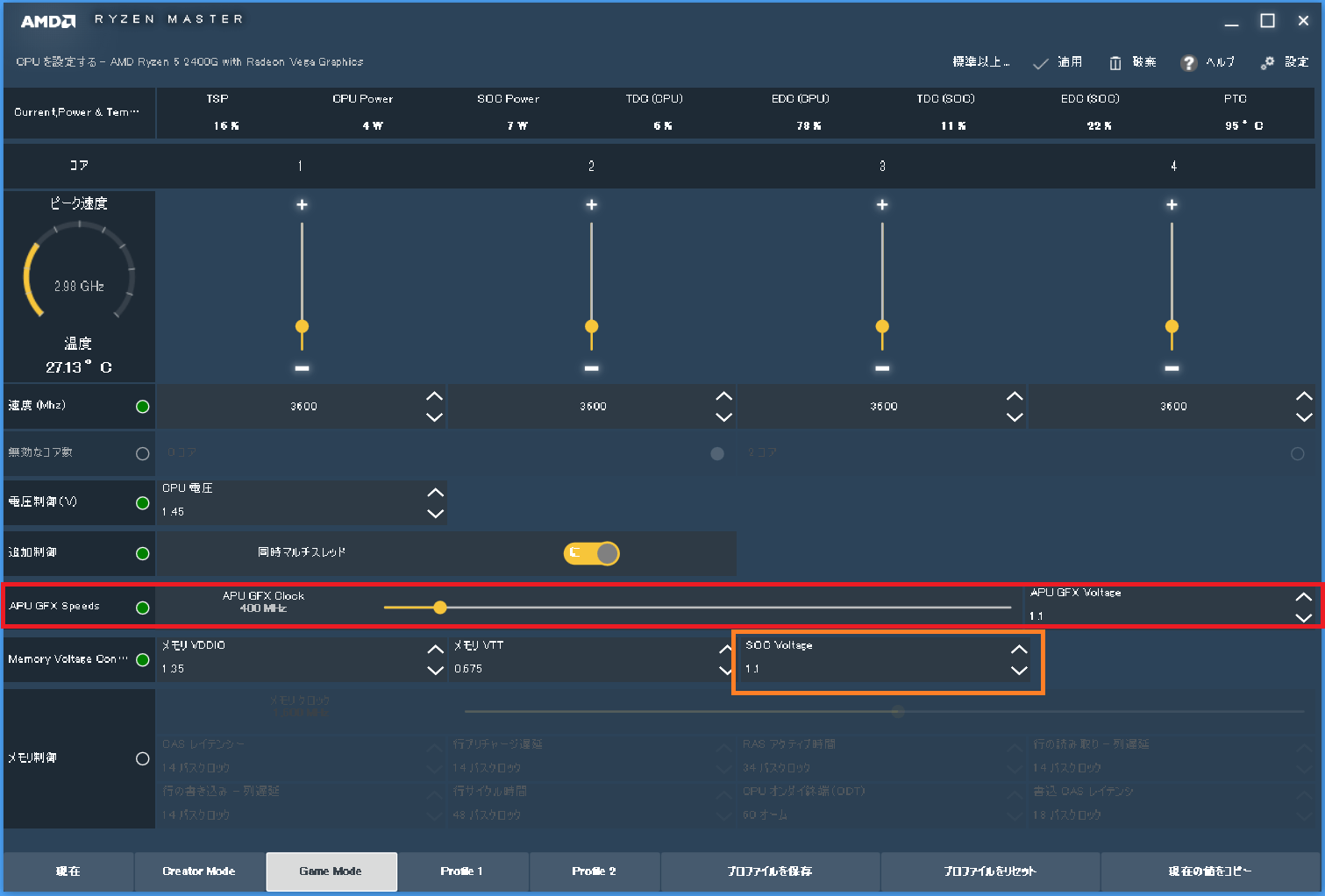Viewport: 1325px width, 896px height.
Task: Decrease core 3 speed with down arrow
Action: [1015, 417]
